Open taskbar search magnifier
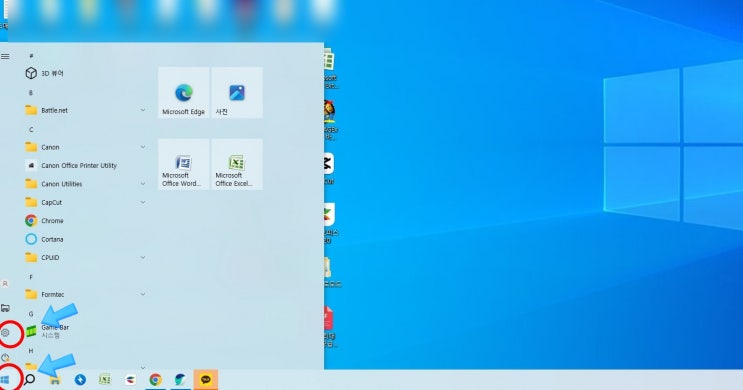The height and width of the screenshot is (390, 743). (x=29, y=380)
